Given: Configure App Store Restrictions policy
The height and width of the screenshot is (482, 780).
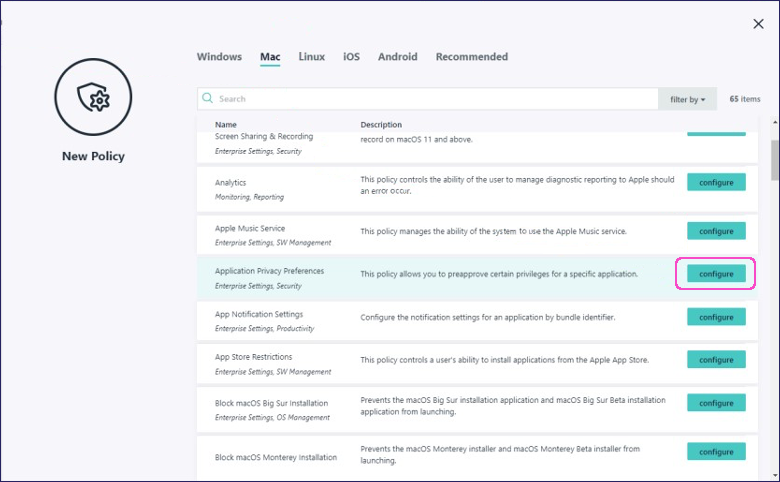Looking at the screenshot, I should click(x=716, y=360).
